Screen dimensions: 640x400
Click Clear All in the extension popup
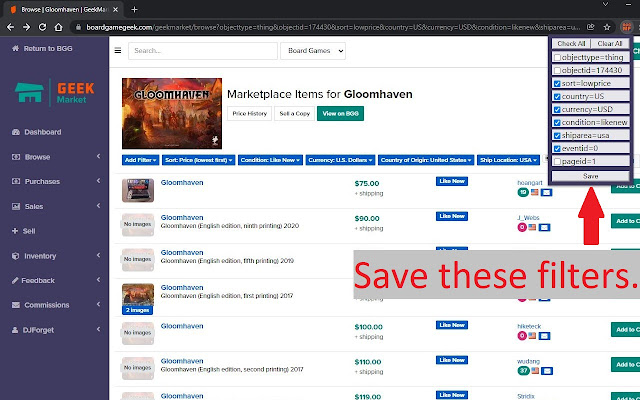(x=610, y=44)
